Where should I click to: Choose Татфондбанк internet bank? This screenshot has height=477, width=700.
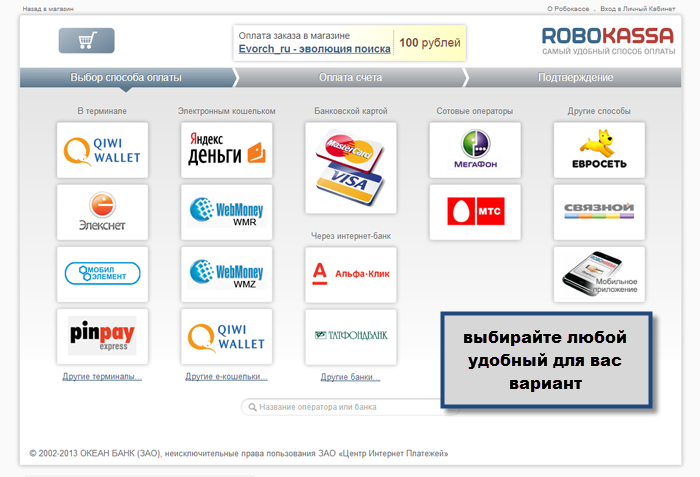point(350,336)
